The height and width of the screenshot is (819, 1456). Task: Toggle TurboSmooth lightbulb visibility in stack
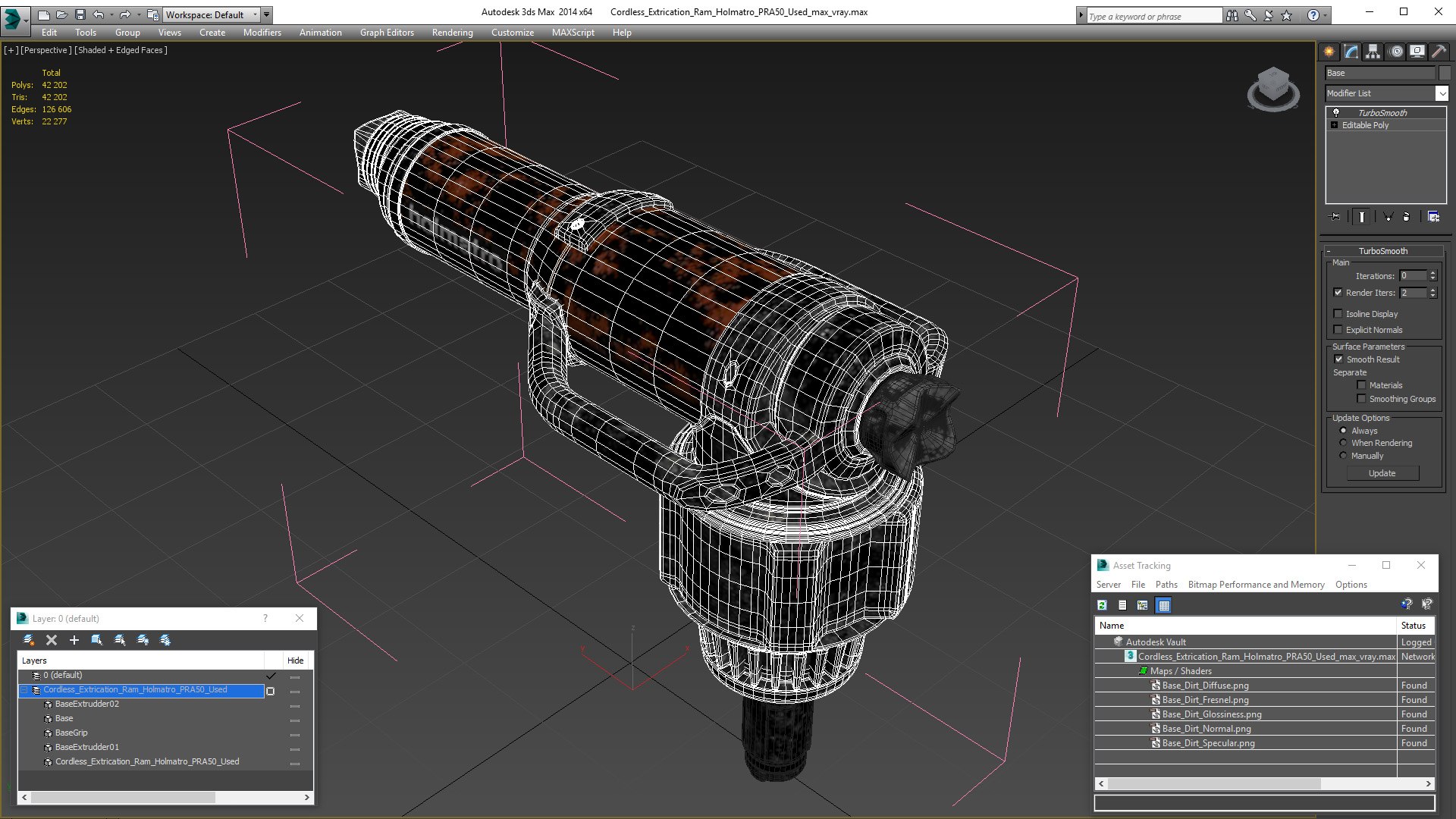pos(1336,112)
